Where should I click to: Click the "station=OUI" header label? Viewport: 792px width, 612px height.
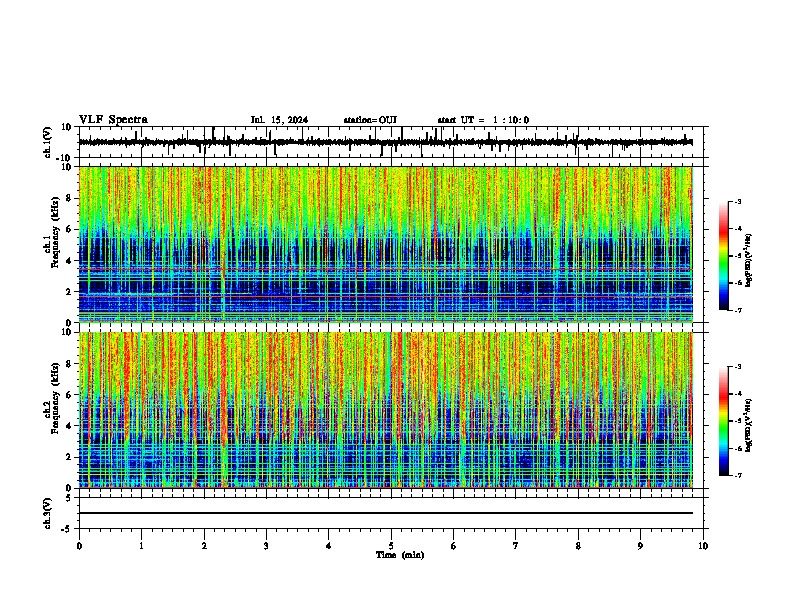(370, 120)
